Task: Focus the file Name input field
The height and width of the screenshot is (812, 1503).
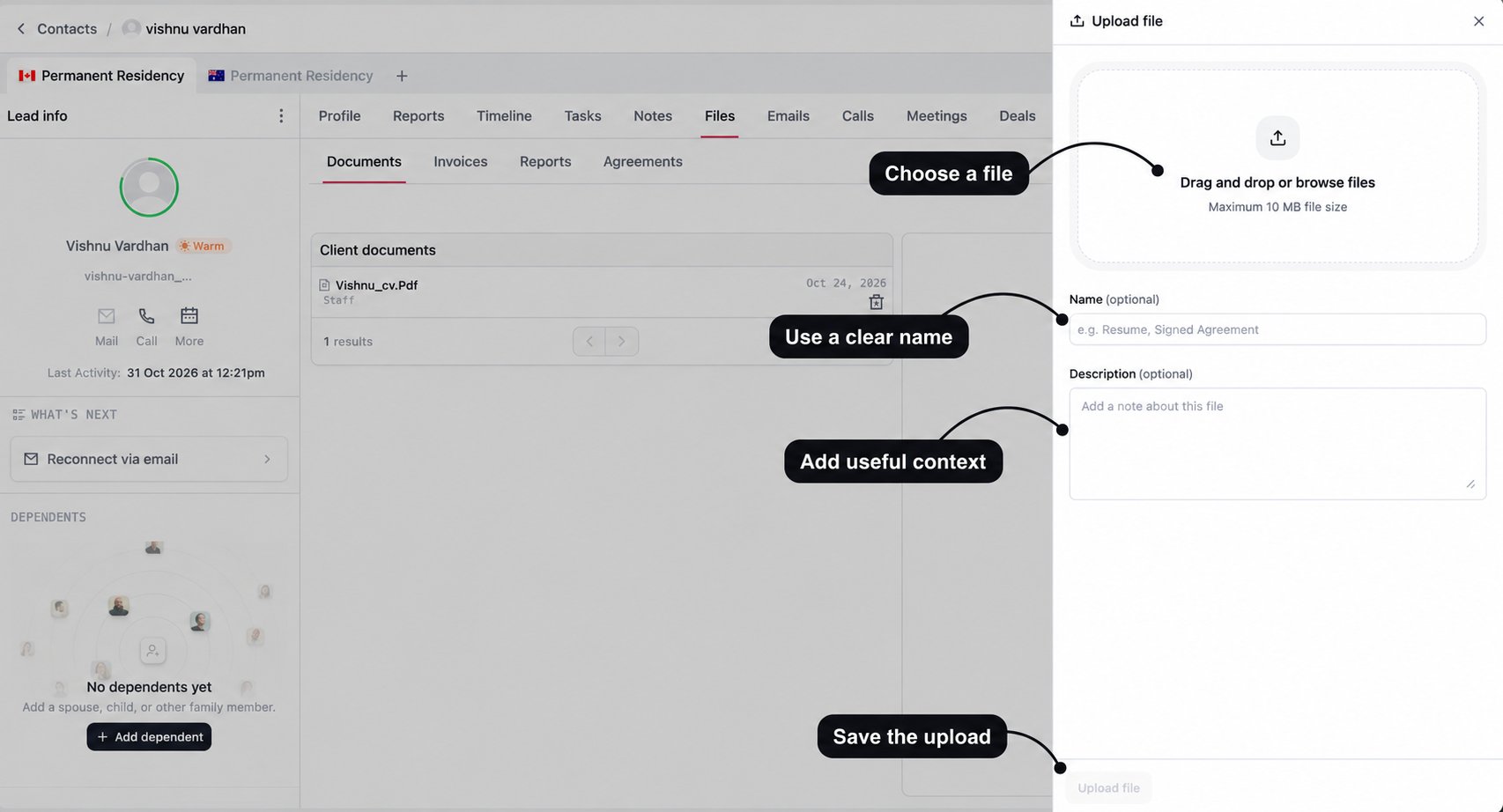Action: click(1277, 329)
